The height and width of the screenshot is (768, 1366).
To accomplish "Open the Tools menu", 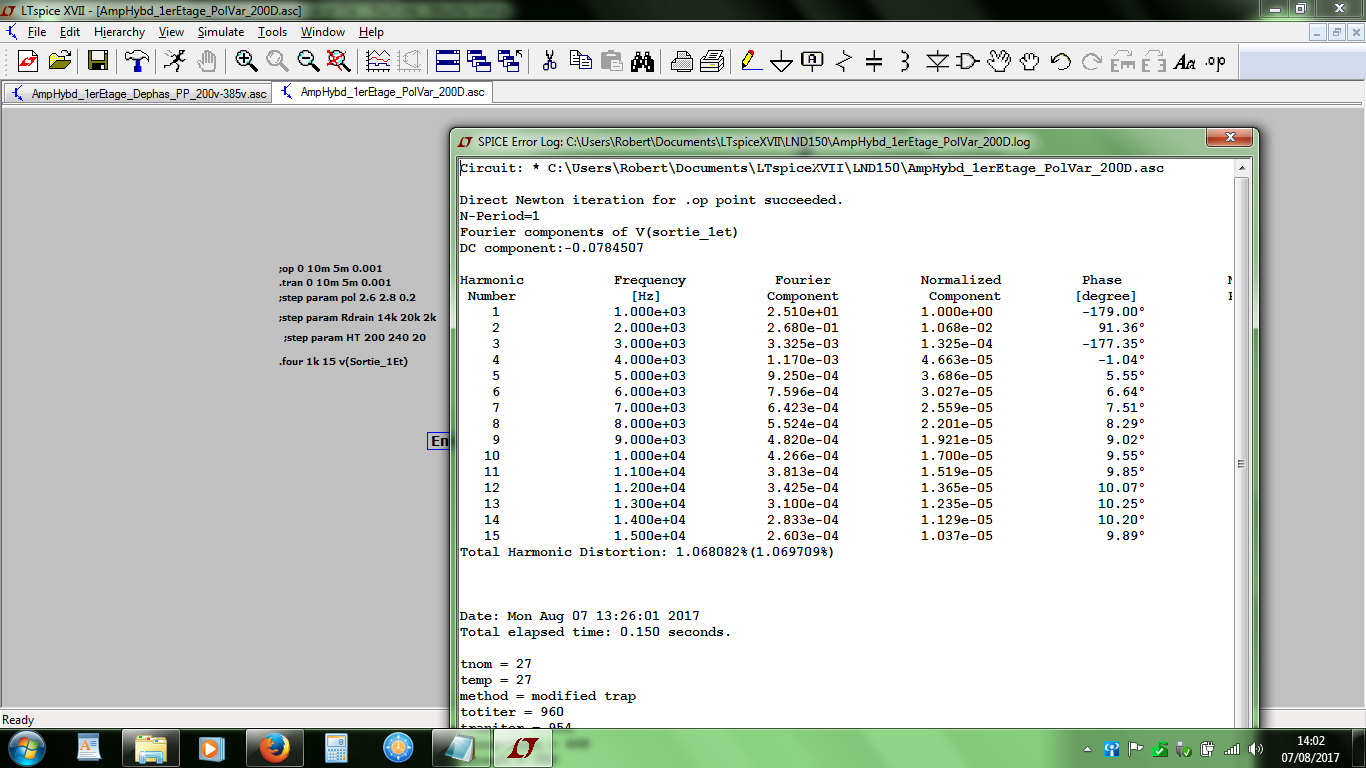I will click(x=273, y=32).
